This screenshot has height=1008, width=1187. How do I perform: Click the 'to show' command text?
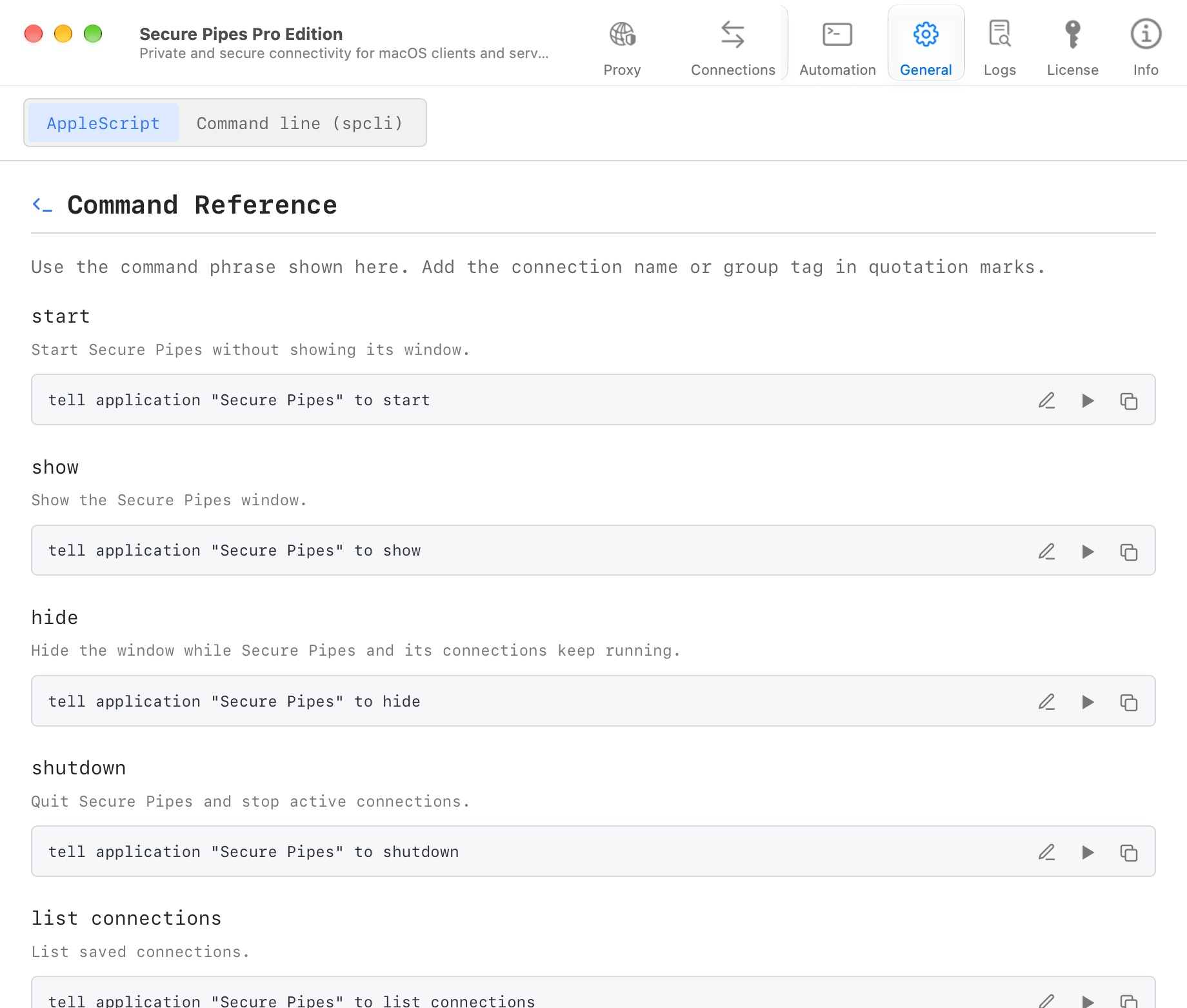(235, 550)
